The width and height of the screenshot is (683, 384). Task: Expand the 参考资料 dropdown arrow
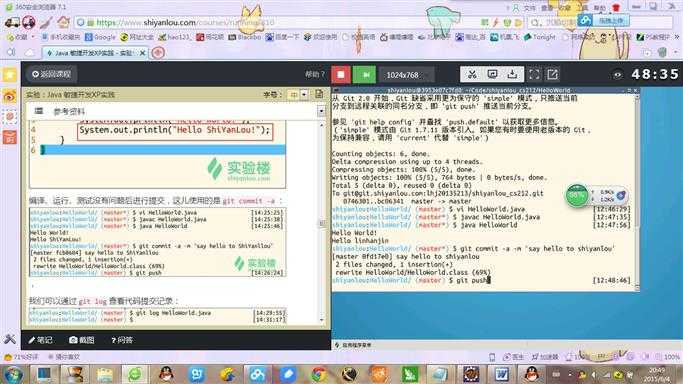click(x=321, y=111)
